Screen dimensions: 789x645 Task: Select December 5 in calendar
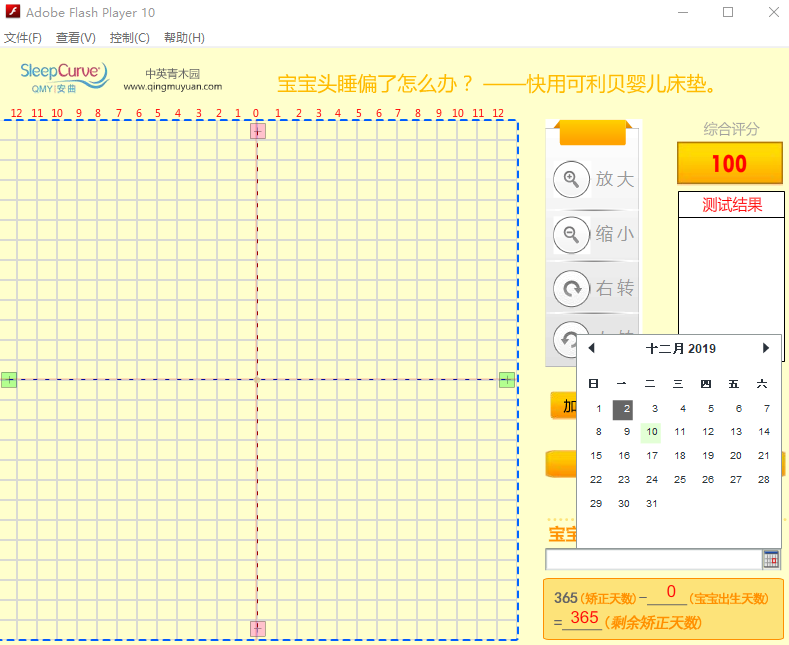coord(711,409)
